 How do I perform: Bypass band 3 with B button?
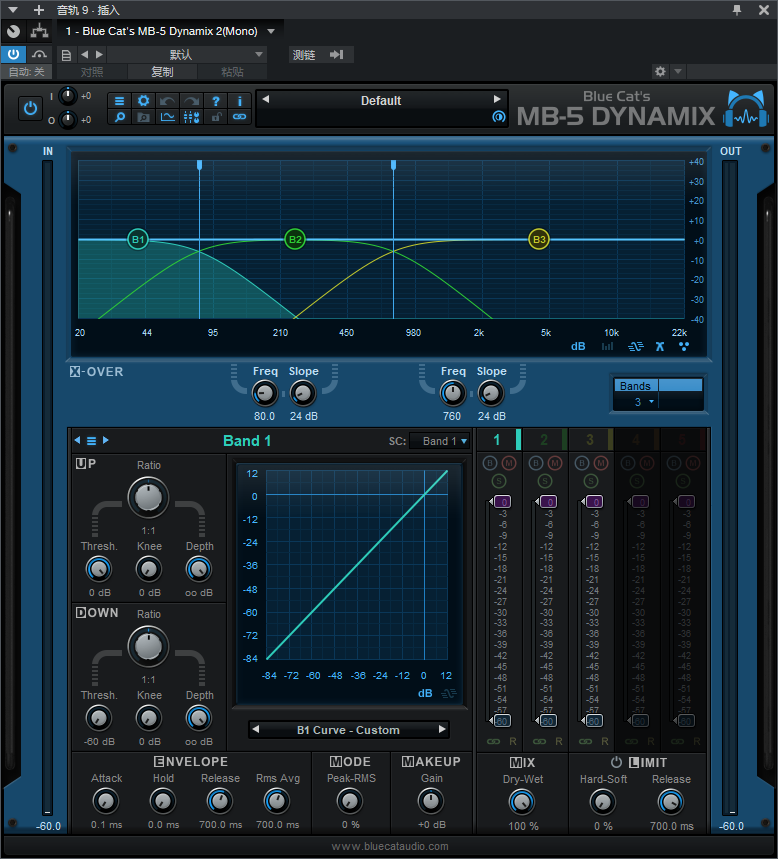[x=582, y=463]
